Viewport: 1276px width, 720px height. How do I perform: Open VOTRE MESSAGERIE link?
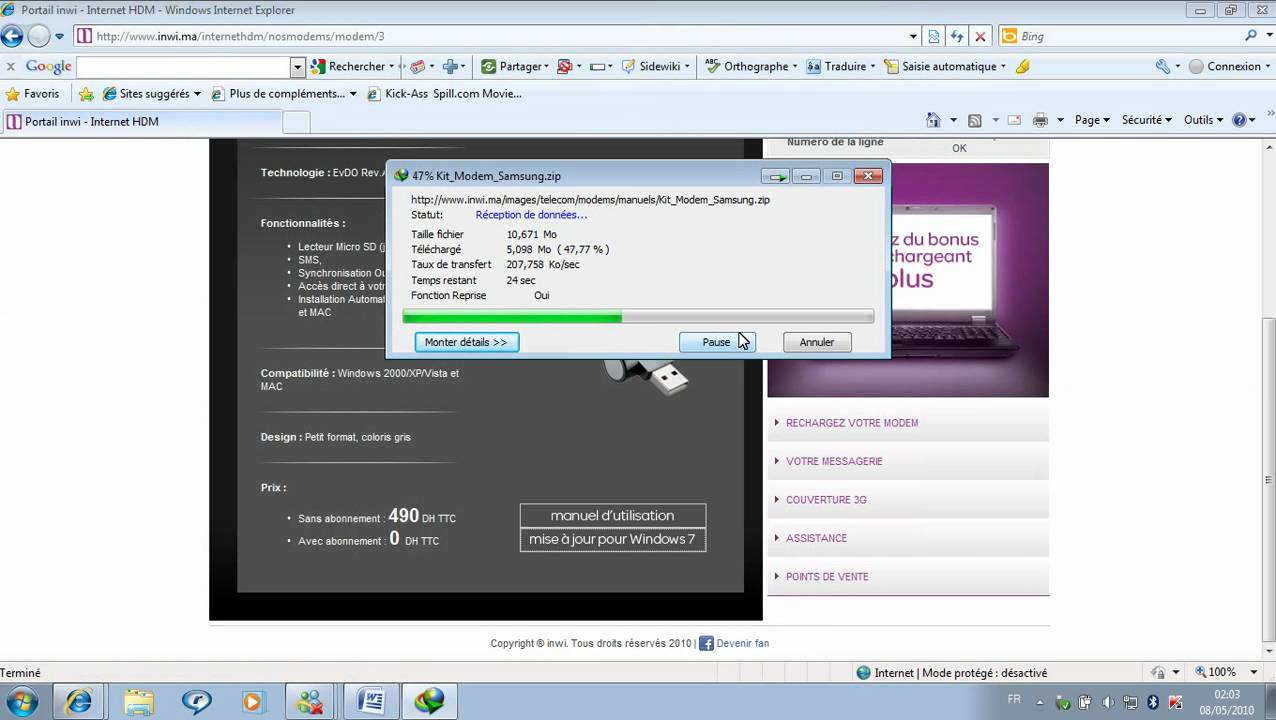[x=834, y=461]
